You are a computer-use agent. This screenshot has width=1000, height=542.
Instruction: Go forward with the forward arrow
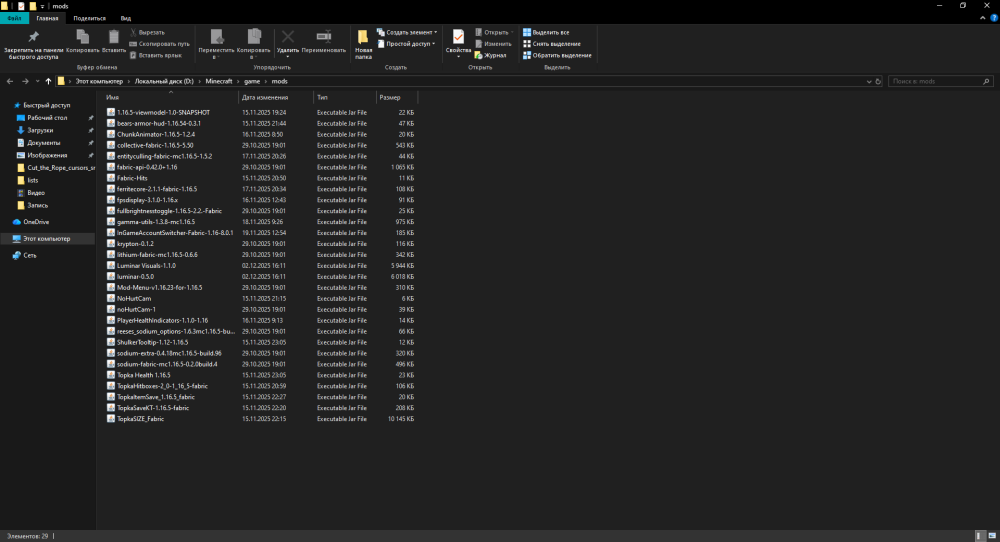pos(25,82)
